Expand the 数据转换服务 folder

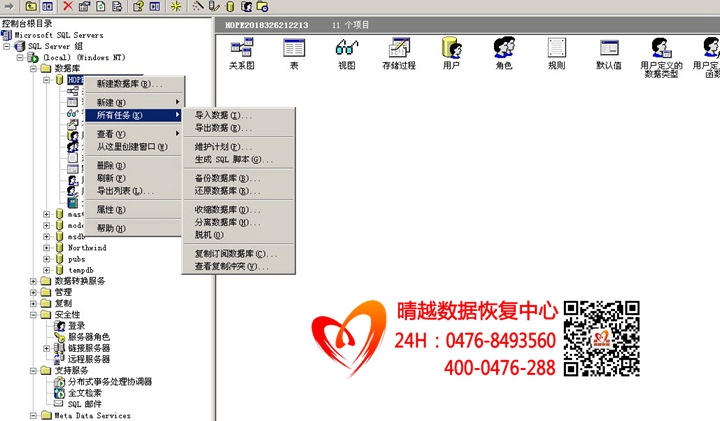pos(33,281)
